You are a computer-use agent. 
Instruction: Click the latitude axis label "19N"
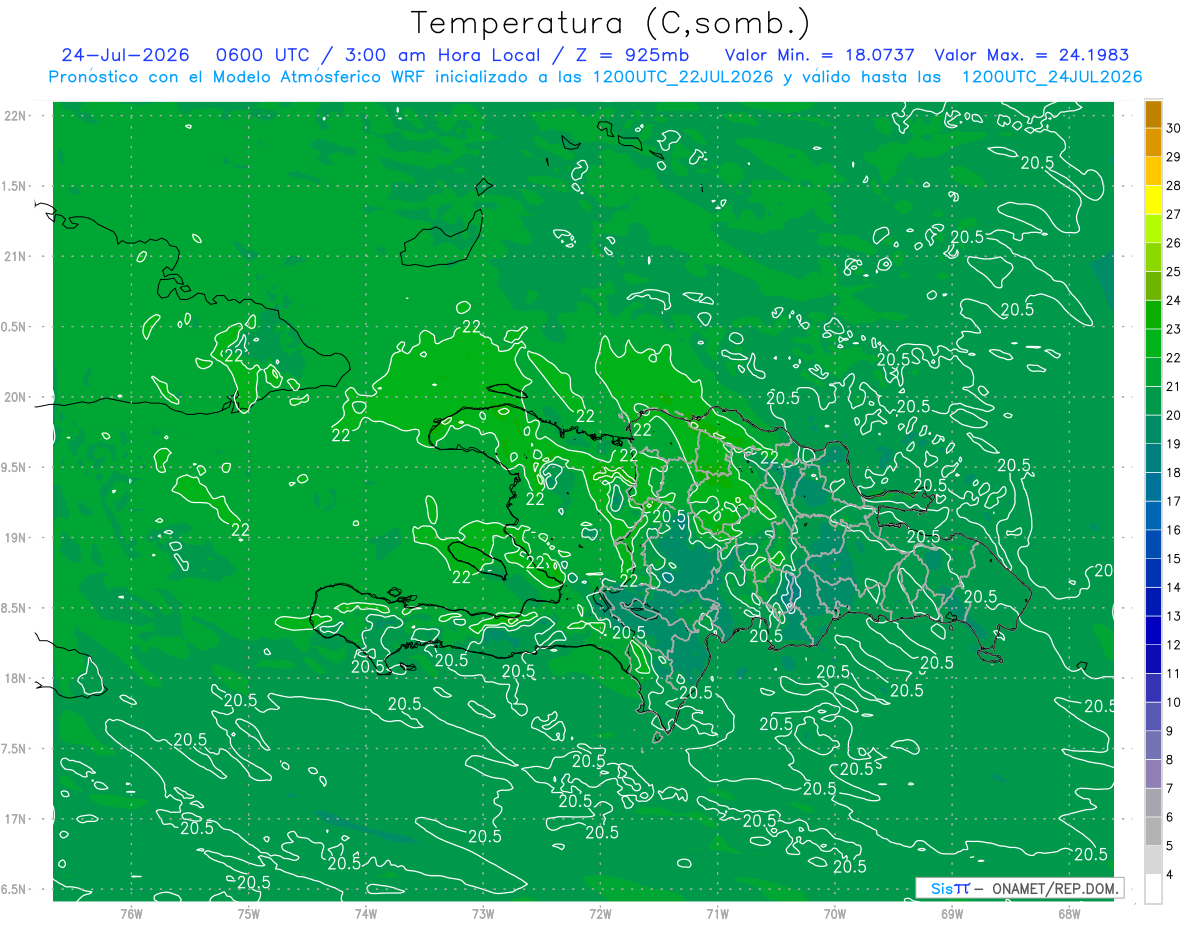point(16,538)
